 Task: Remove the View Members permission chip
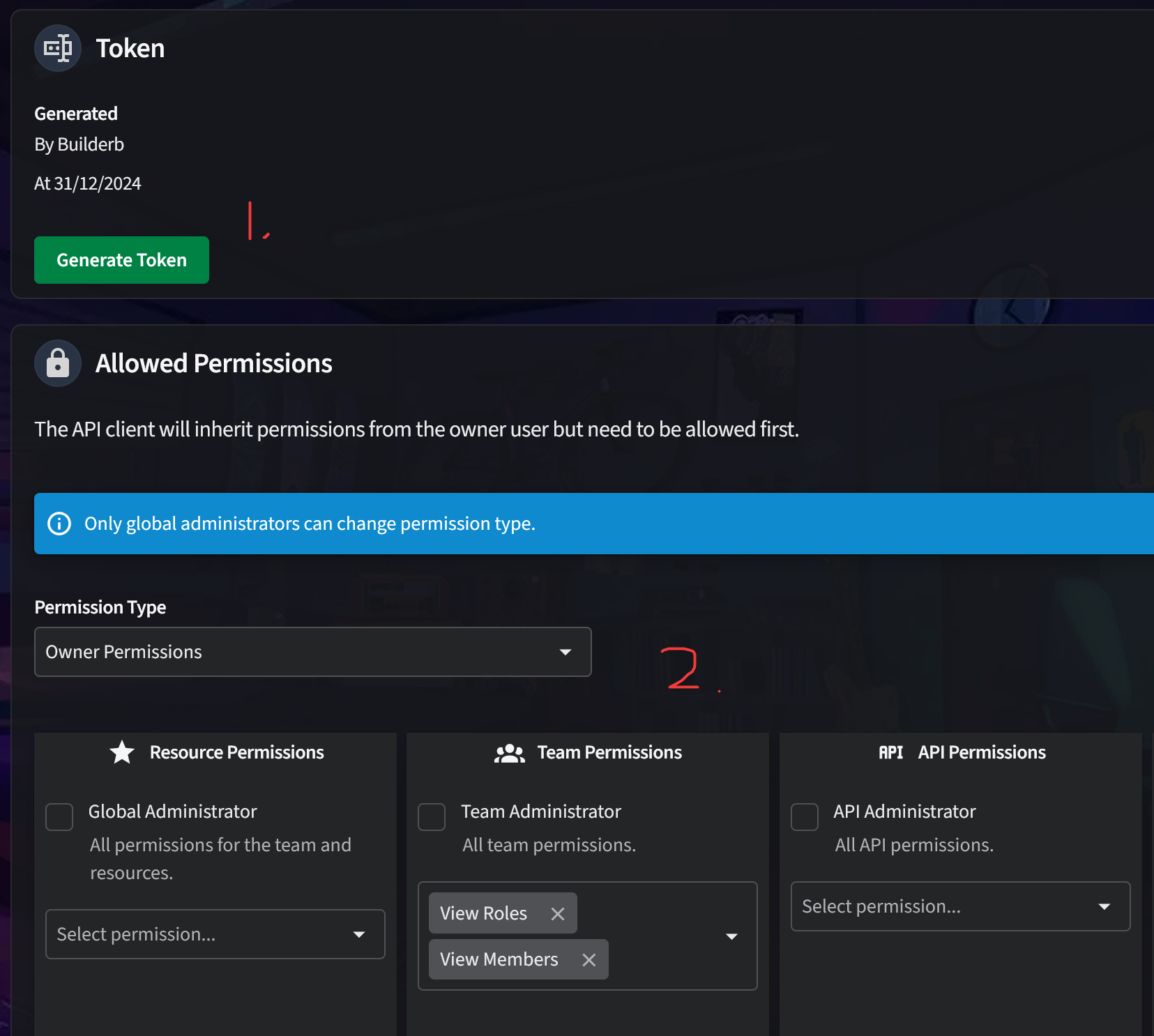pyautogui.click(x=589, y=960)
